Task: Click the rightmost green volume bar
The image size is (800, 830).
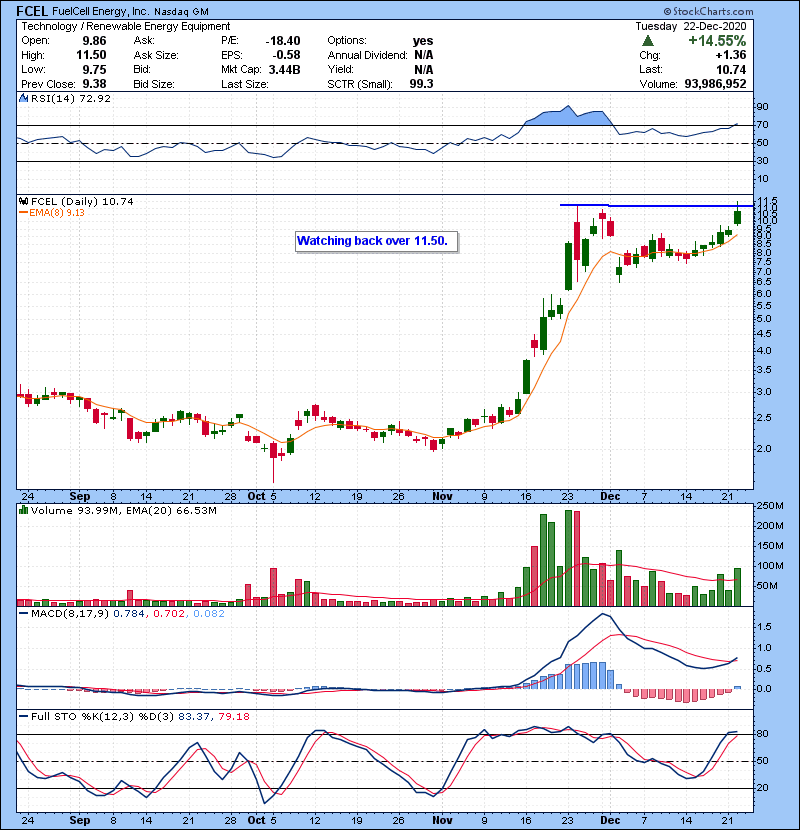Action: (737, 587)
